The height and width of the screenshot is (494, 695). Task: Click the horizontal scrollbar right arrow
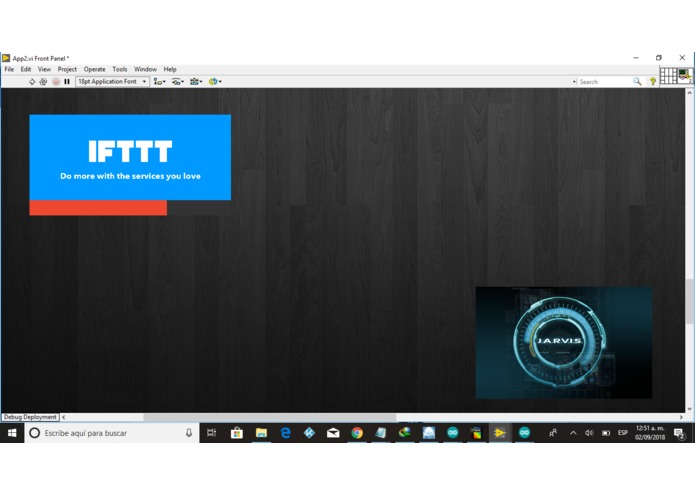(x=681, y=417)
